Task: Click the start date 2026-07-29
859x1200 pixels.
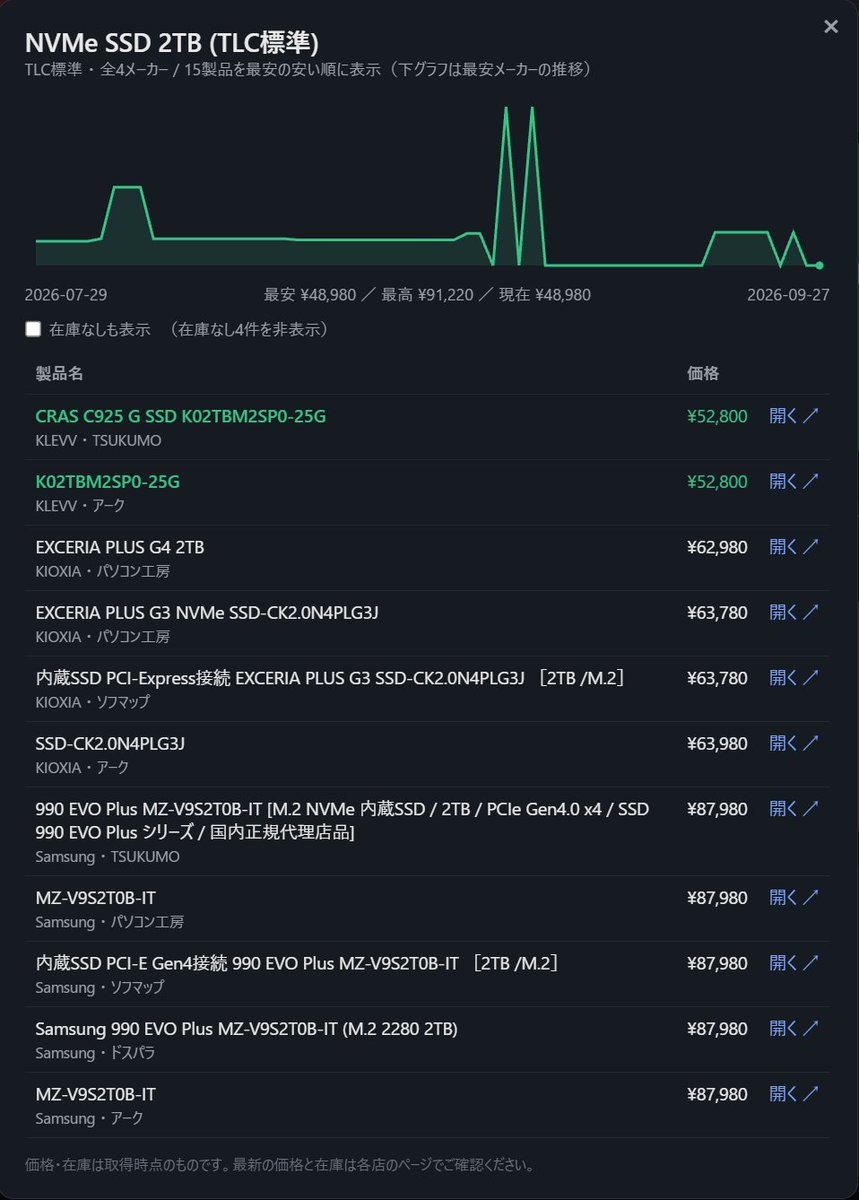Action: (x=66, y=295)
